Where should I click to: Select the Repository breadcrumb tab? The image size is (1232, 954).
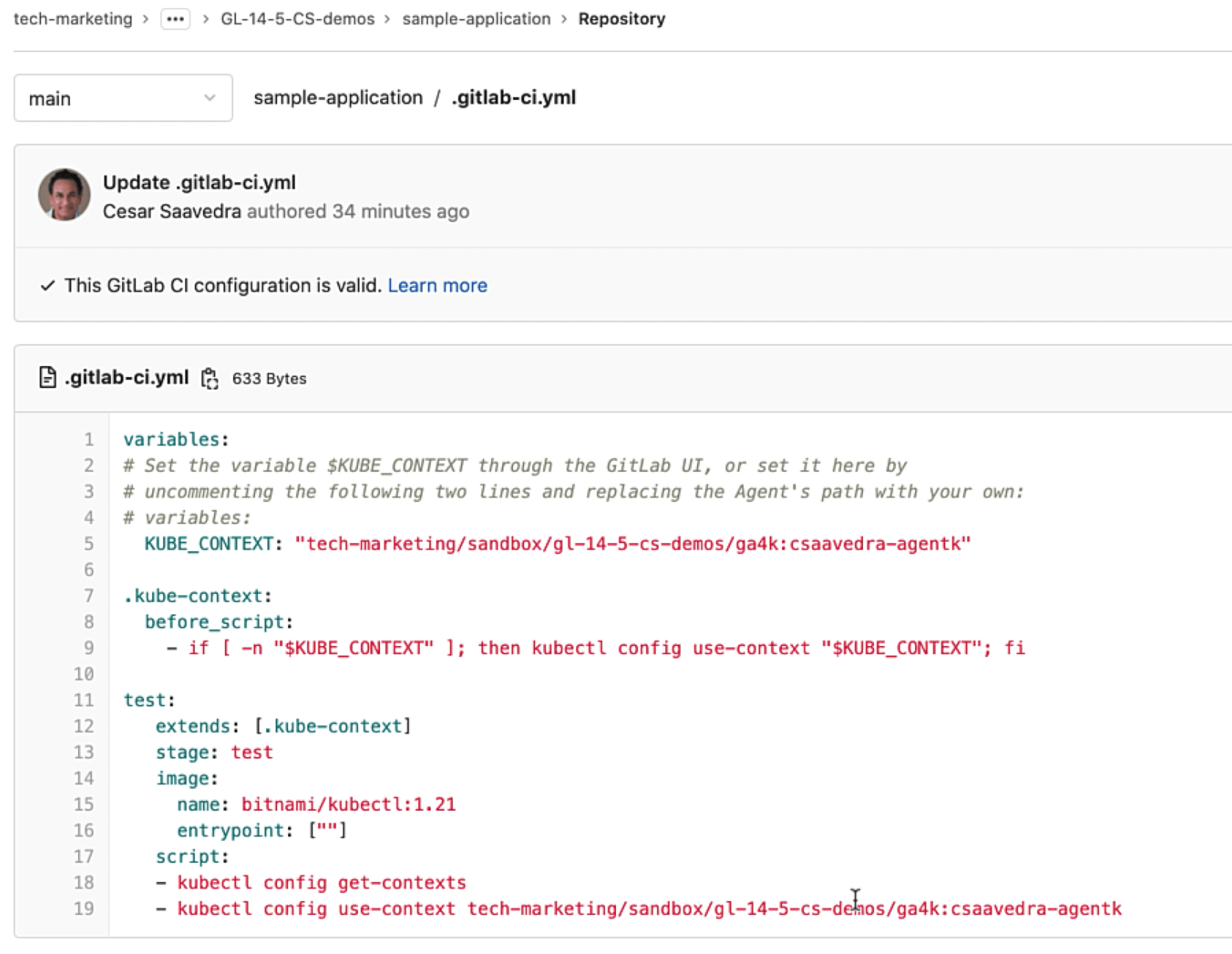(622, 18)
